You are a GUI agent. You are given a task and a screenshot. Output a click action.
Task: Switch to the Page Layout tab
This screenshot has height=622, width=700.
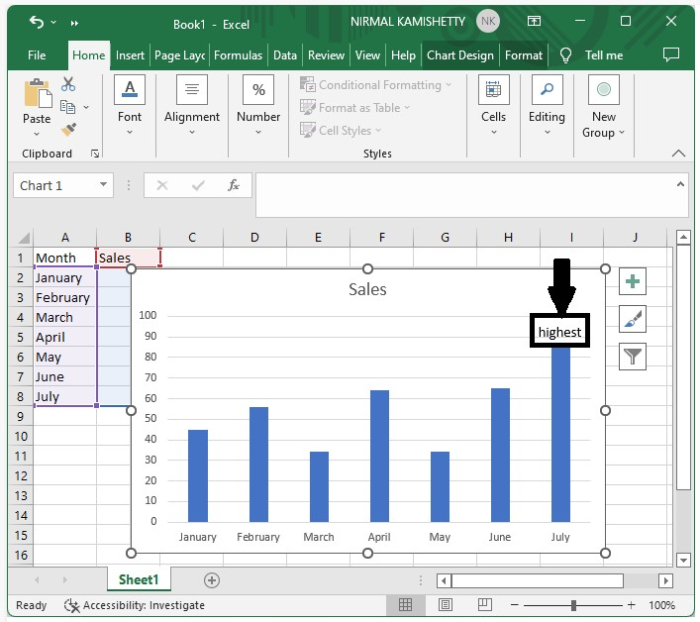pos(179,55)
